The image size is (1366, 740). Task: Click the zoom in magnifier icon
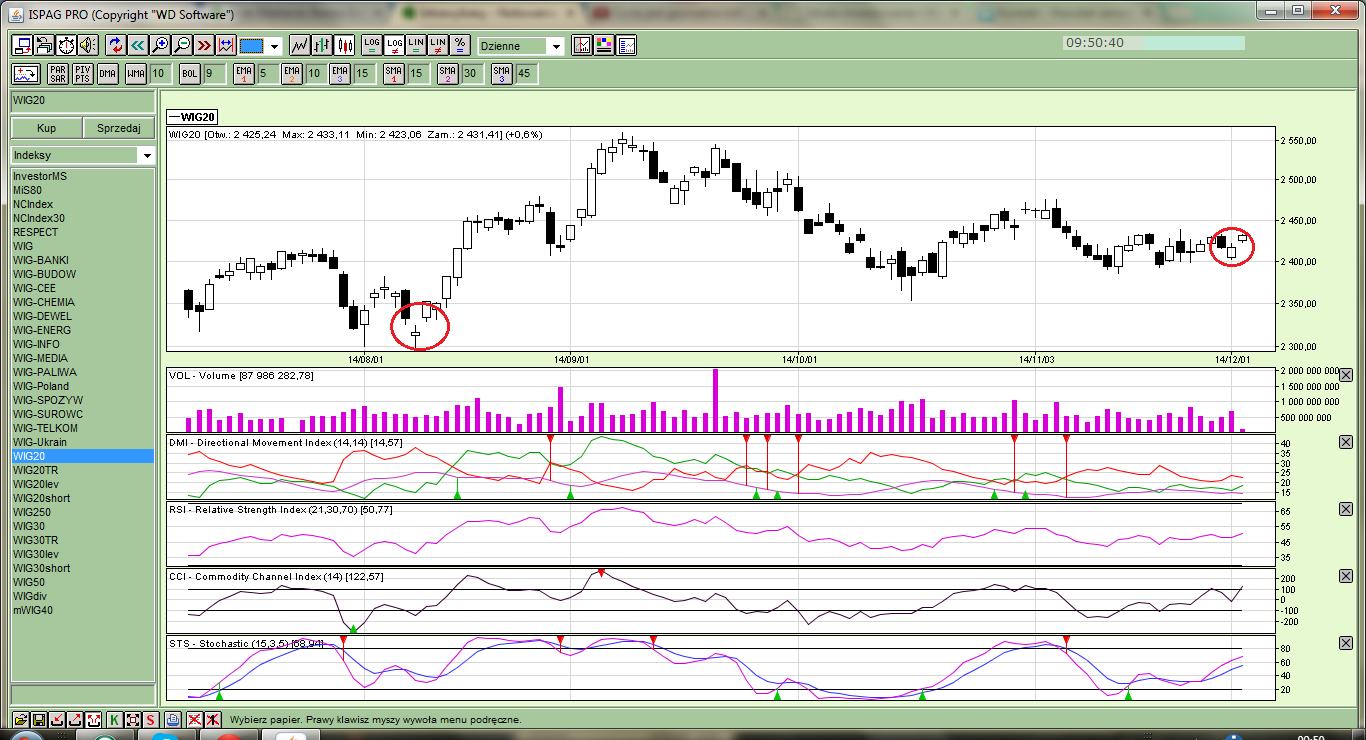pos(160,45)
